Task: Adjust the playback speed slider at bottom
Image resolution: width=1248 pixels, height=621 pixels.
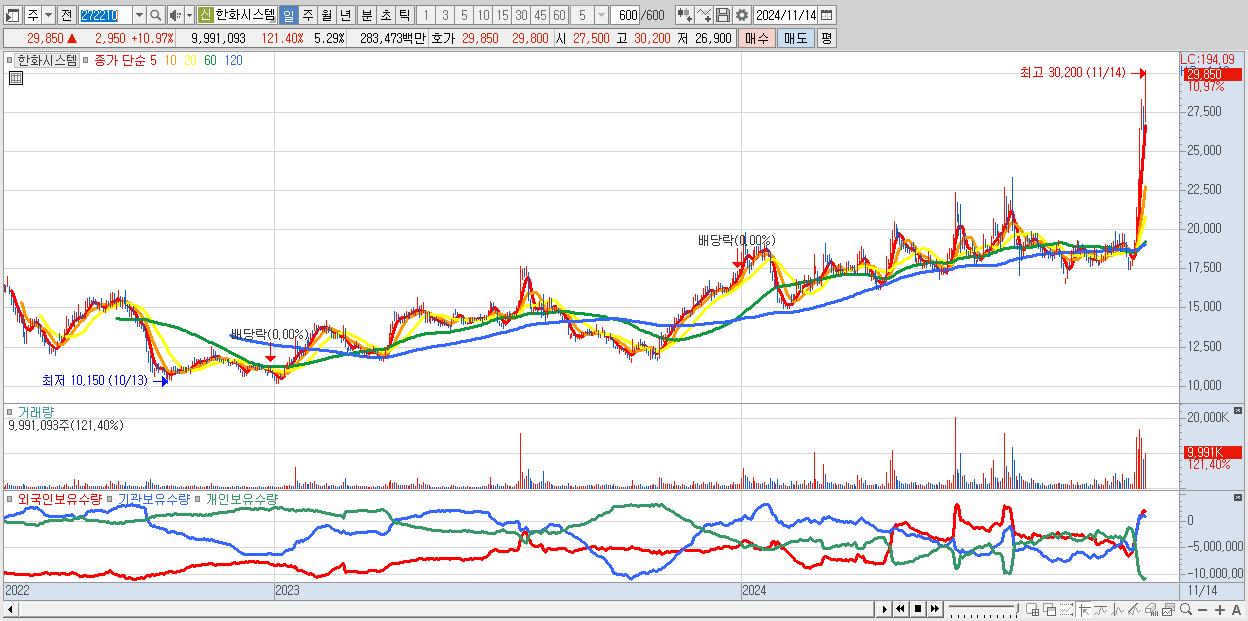Action: pyautogui.click(x=984, y=609)
